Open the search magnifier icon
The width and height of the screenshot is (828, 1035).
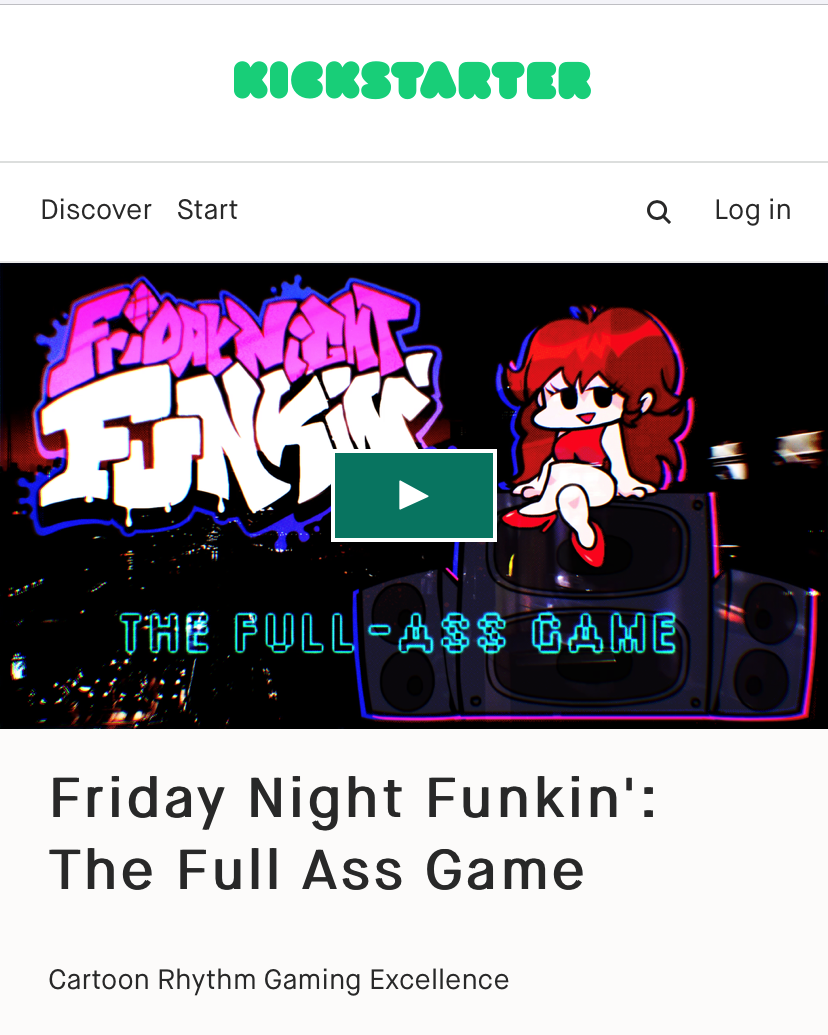pos(658,212)
